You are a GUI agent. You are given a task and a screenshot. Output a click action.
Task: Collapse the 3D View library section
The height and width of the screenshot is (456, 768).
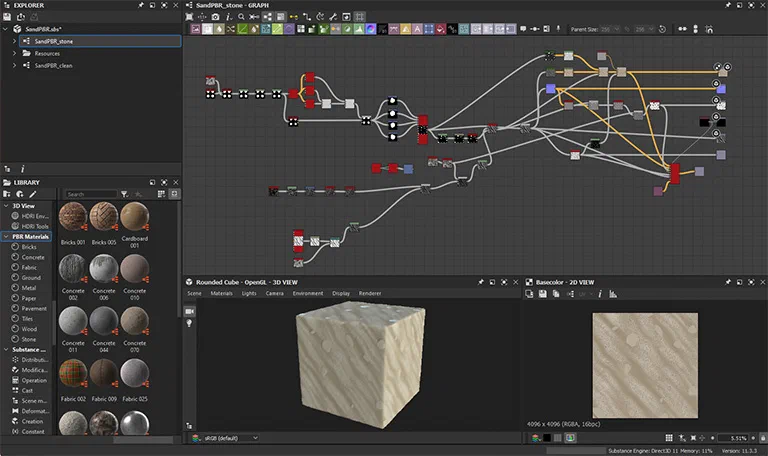click(6, 206)
